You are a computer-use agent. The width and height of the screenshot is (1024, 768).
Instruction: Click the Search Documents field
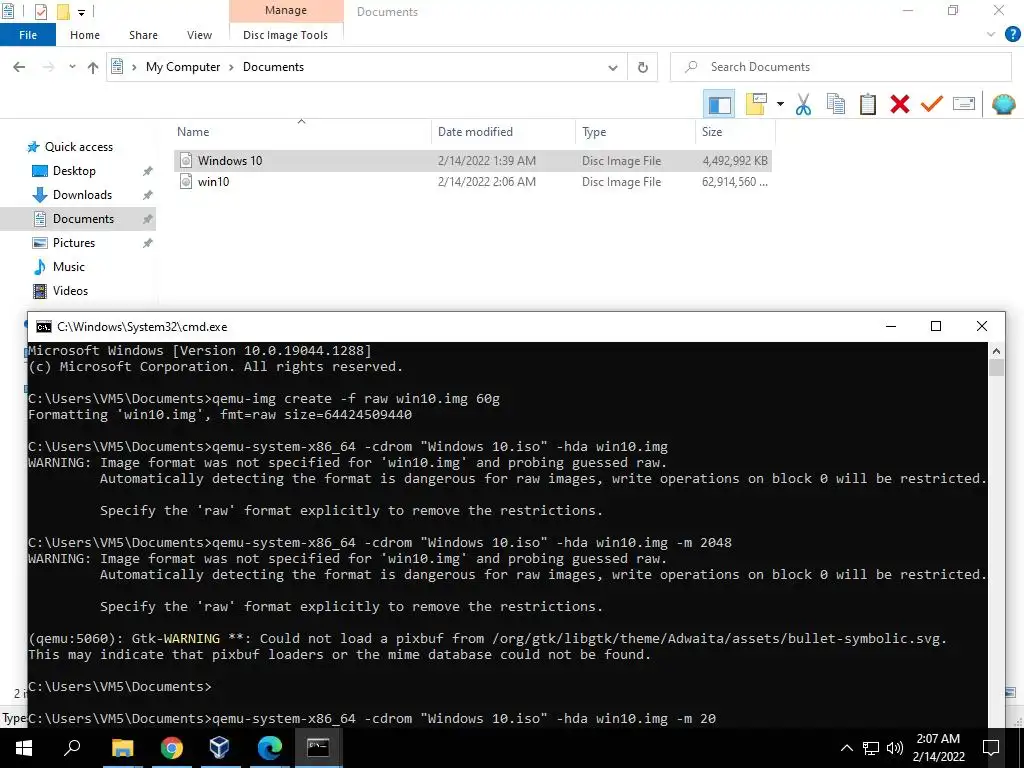pos(840,67)
